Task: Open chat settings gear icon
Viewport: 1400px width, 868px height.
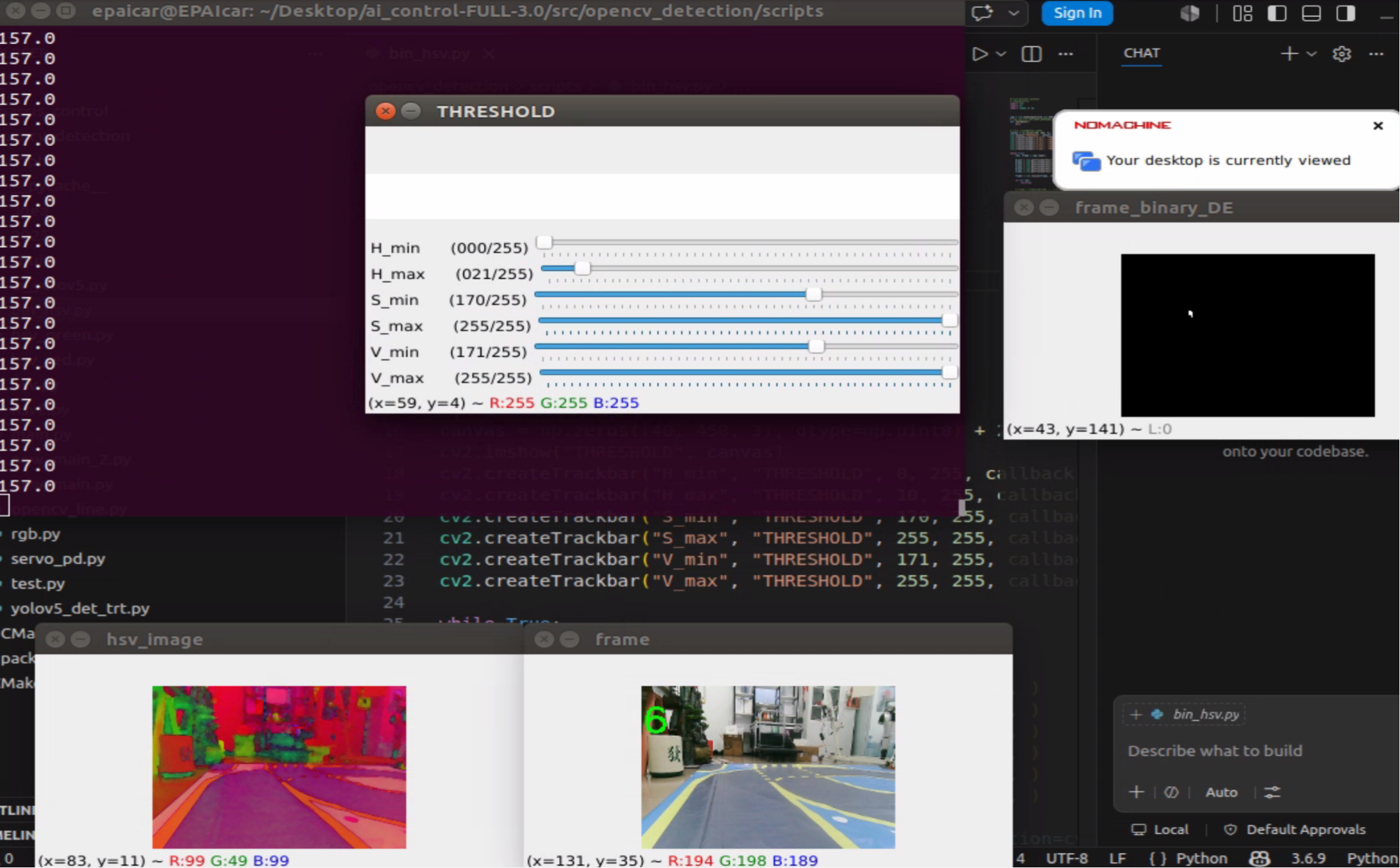Action: 1342,54
